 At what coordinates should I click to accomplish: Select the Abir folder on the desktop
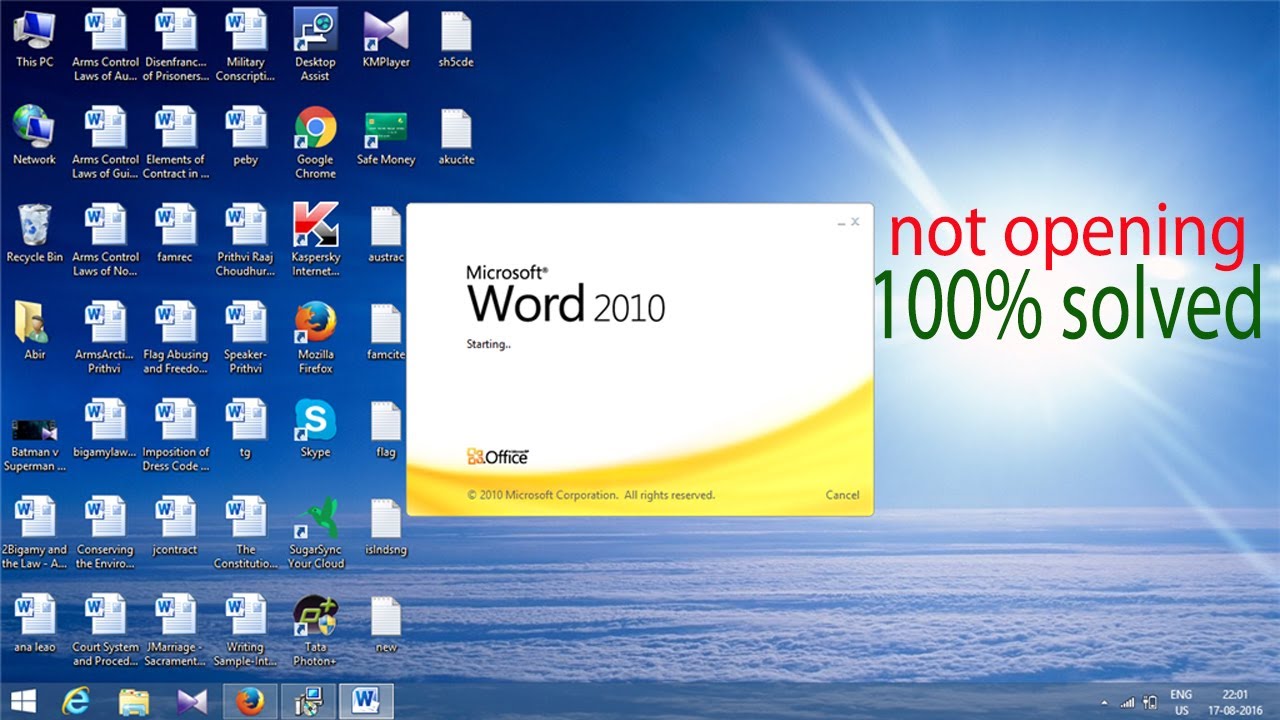point(34,331)
